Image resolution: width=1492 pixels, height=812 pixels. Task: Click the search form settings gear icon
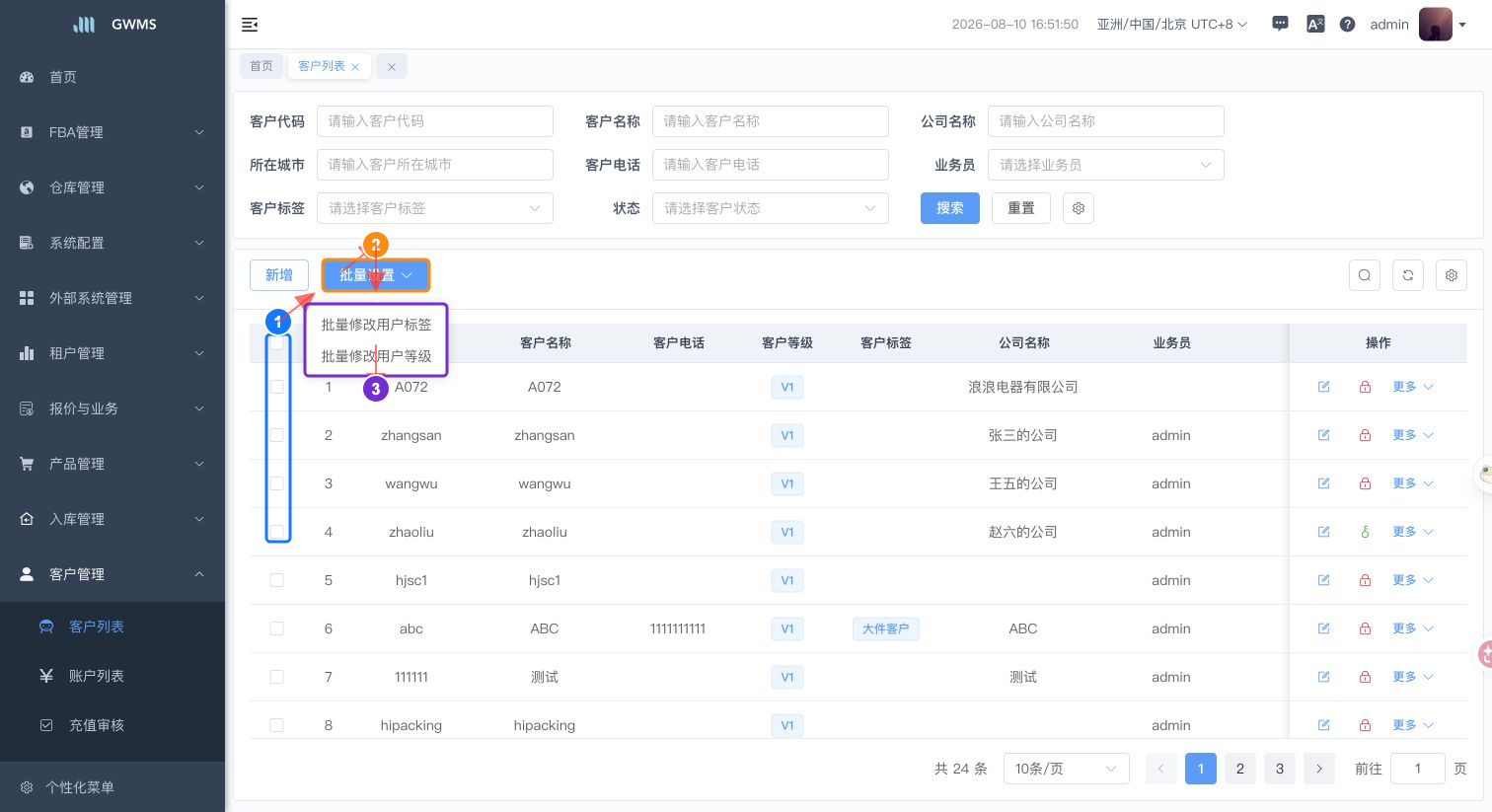[1079, 208]
